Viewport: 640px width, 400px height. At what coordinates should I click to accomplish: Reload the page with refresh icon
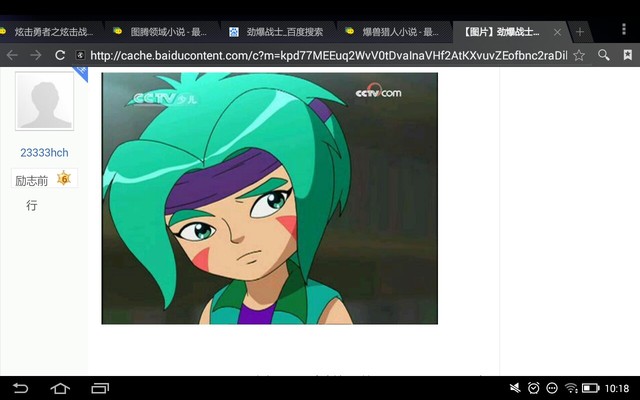(x=60, y=55)
